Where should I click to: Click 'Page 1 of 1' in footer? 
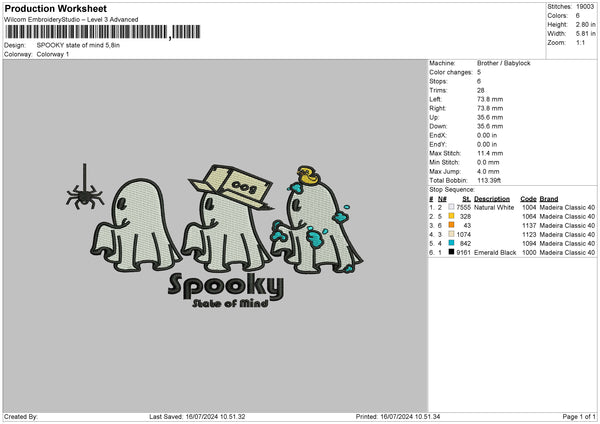tap(579, 417)
